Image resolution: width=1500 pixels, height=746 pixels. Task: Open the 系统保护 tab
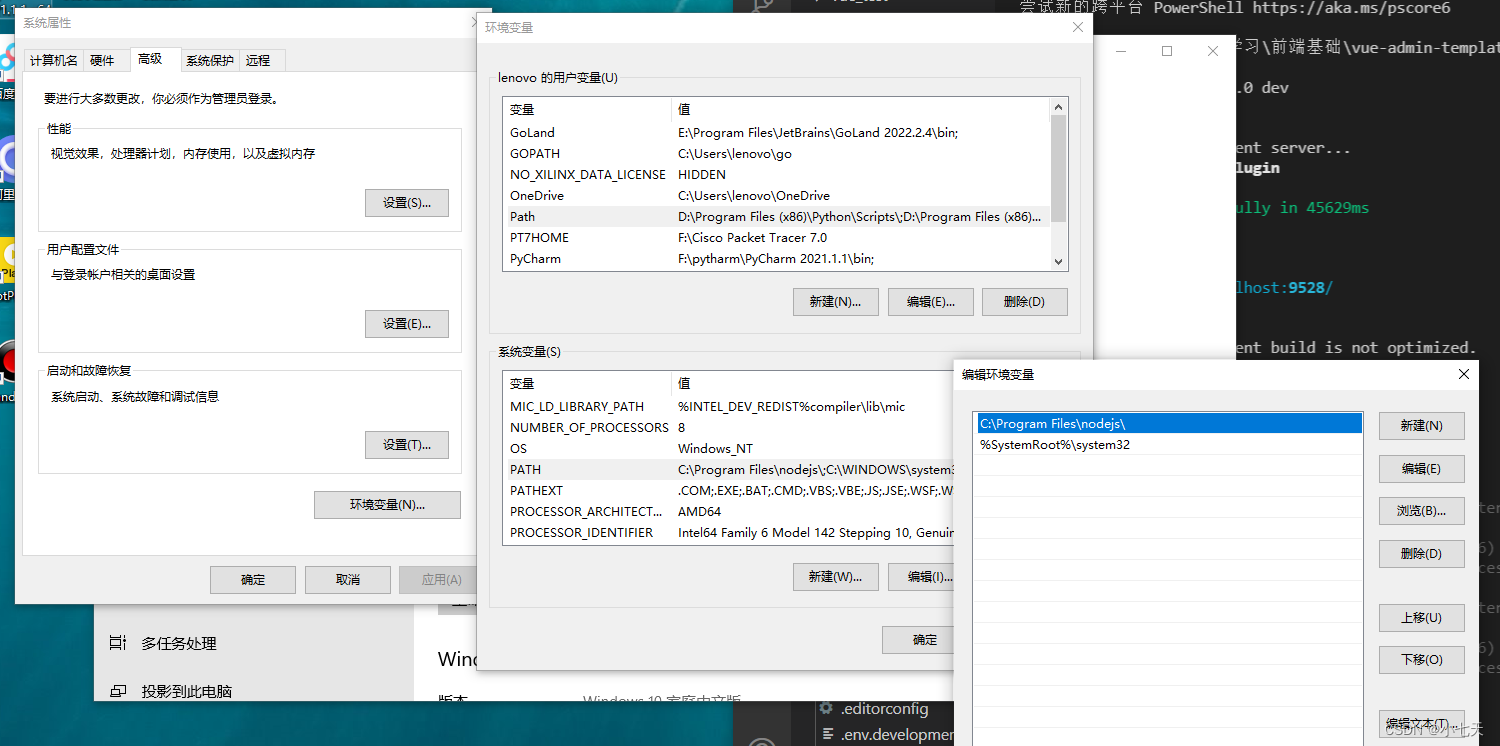coord(210,60)
